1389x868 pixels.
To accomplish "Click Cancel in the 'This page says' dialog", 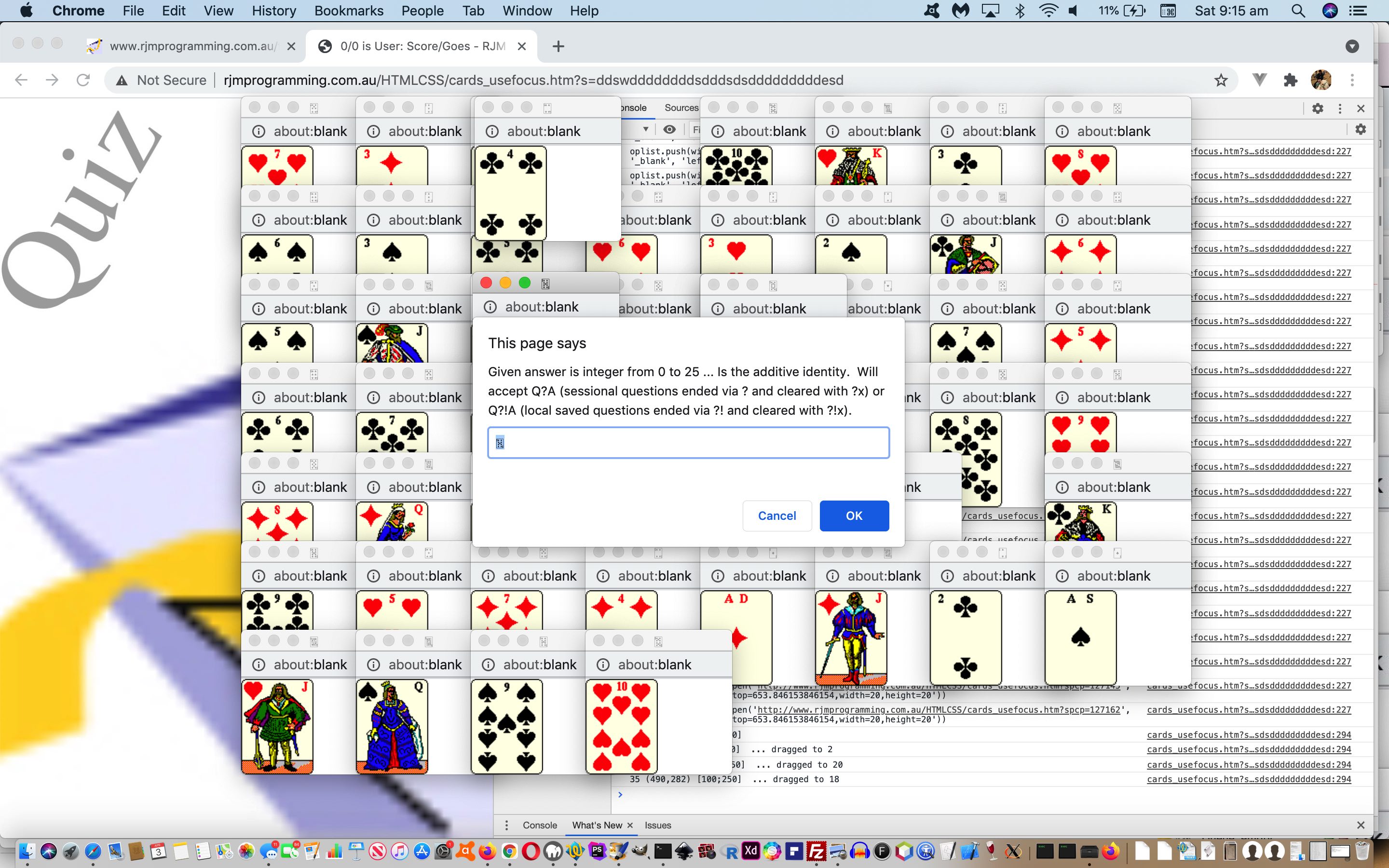I will coord(776,515).
